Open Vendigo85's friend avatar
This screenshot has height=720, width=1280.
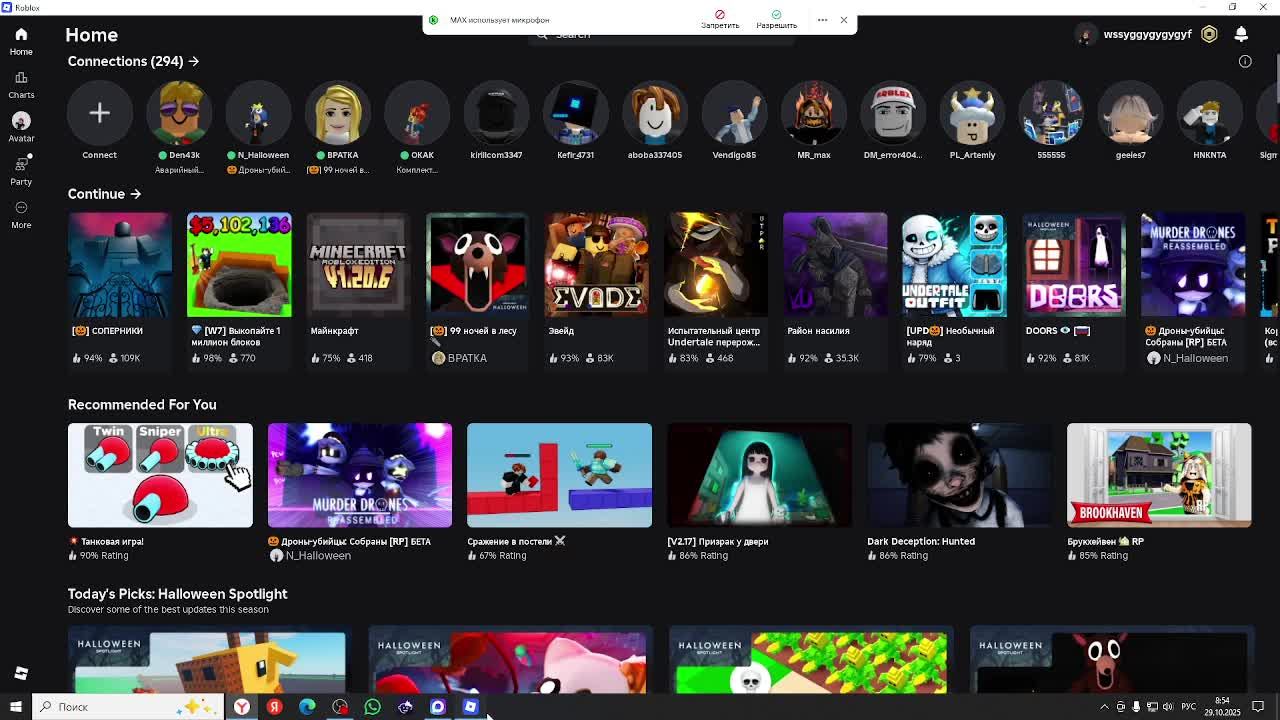734,113
